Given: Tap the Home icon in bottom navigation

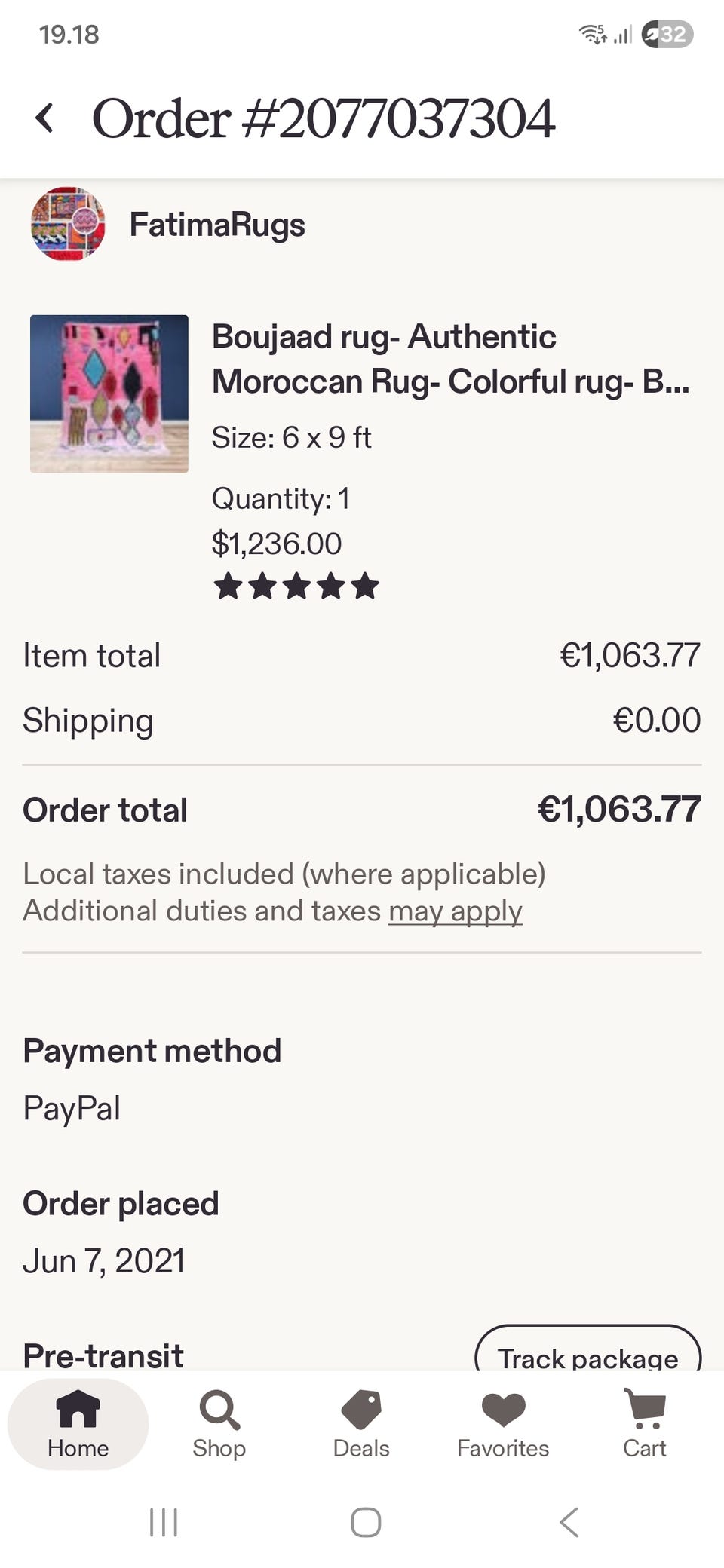Looking at the screenshot, I should 78,1423.
